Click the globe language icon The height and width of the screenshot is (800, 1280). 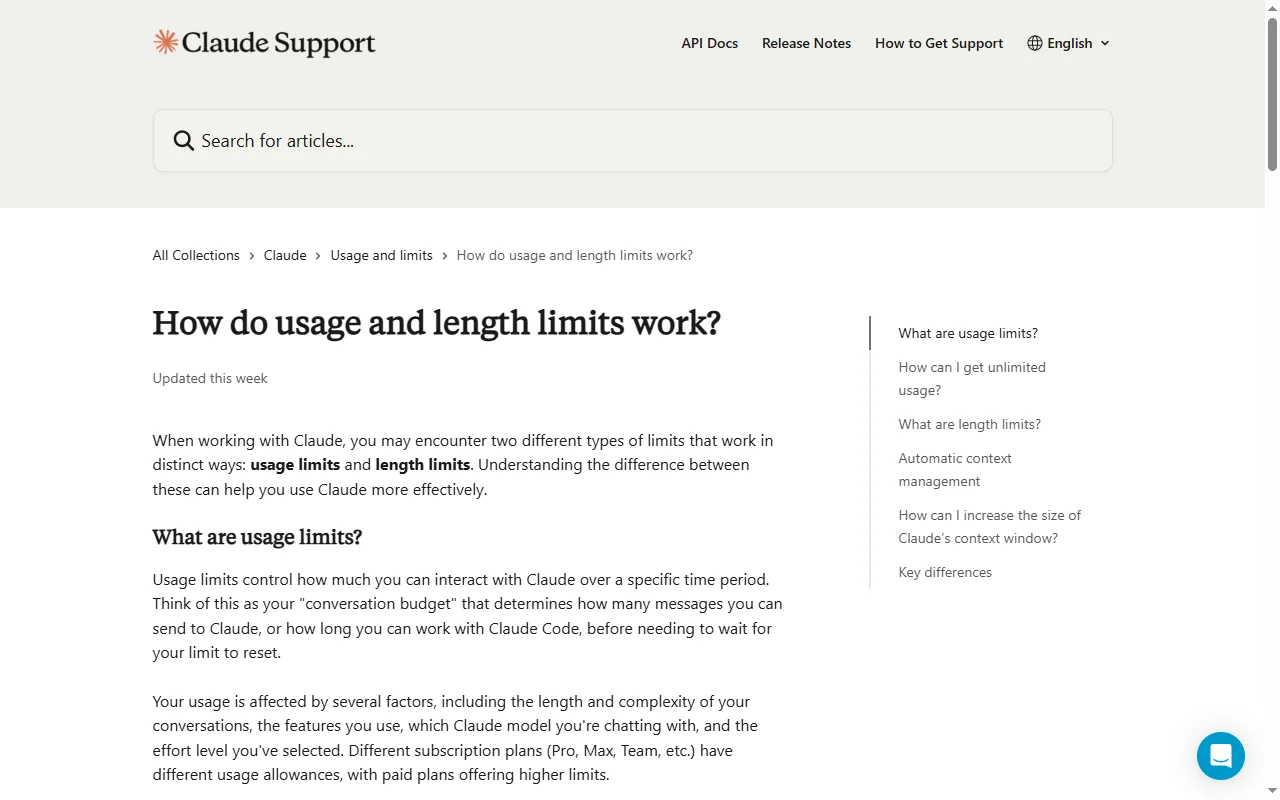1035,43
